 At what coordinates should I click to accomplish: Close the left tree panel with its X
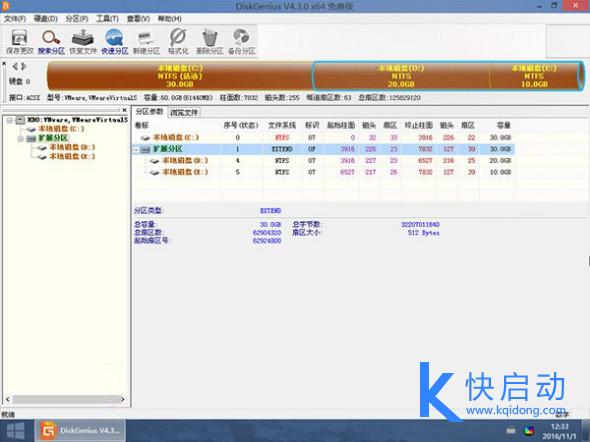(x=125, y=110)
